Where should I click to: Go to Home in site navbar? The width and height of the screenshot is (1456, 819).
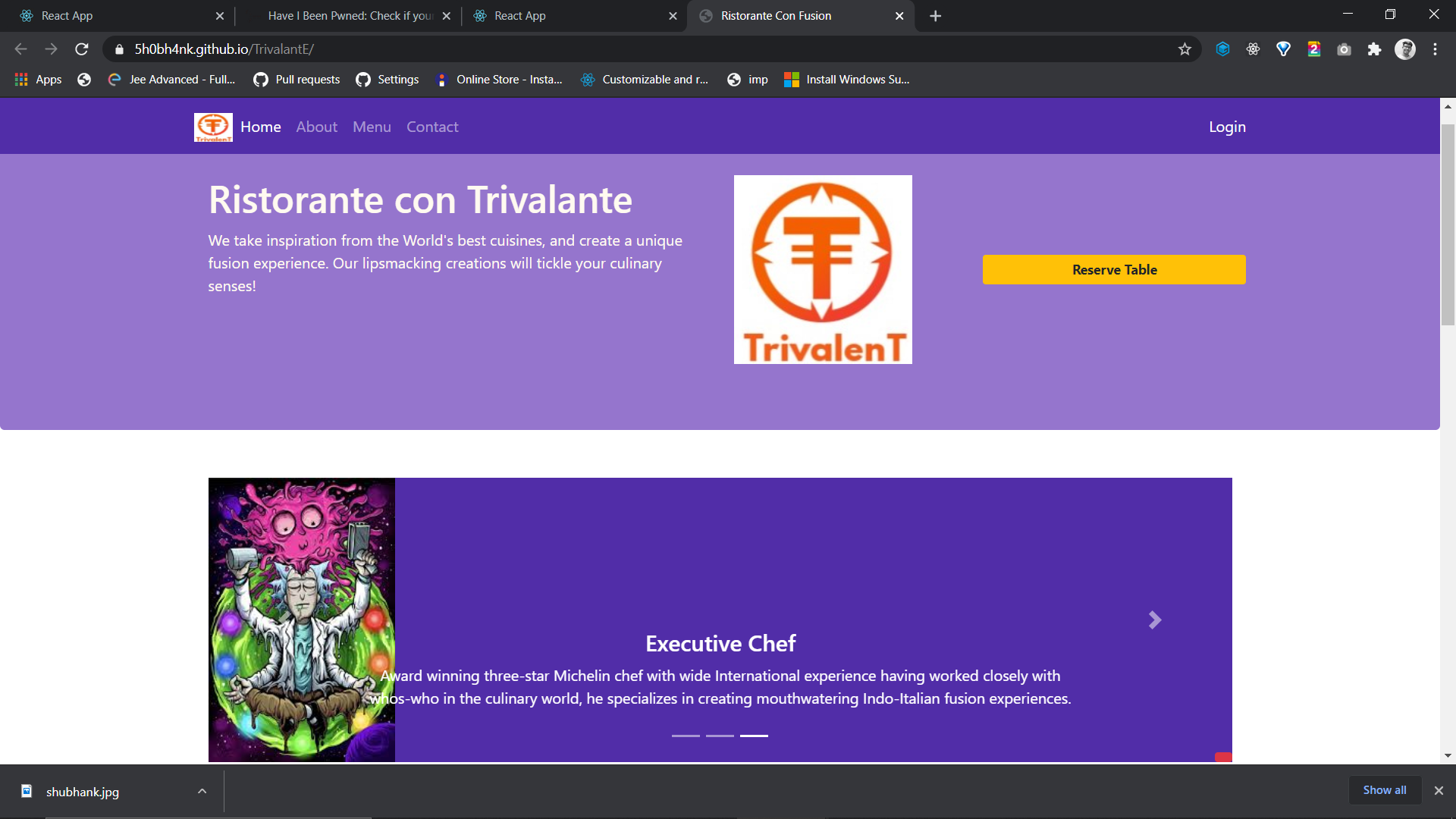[261, 127]
